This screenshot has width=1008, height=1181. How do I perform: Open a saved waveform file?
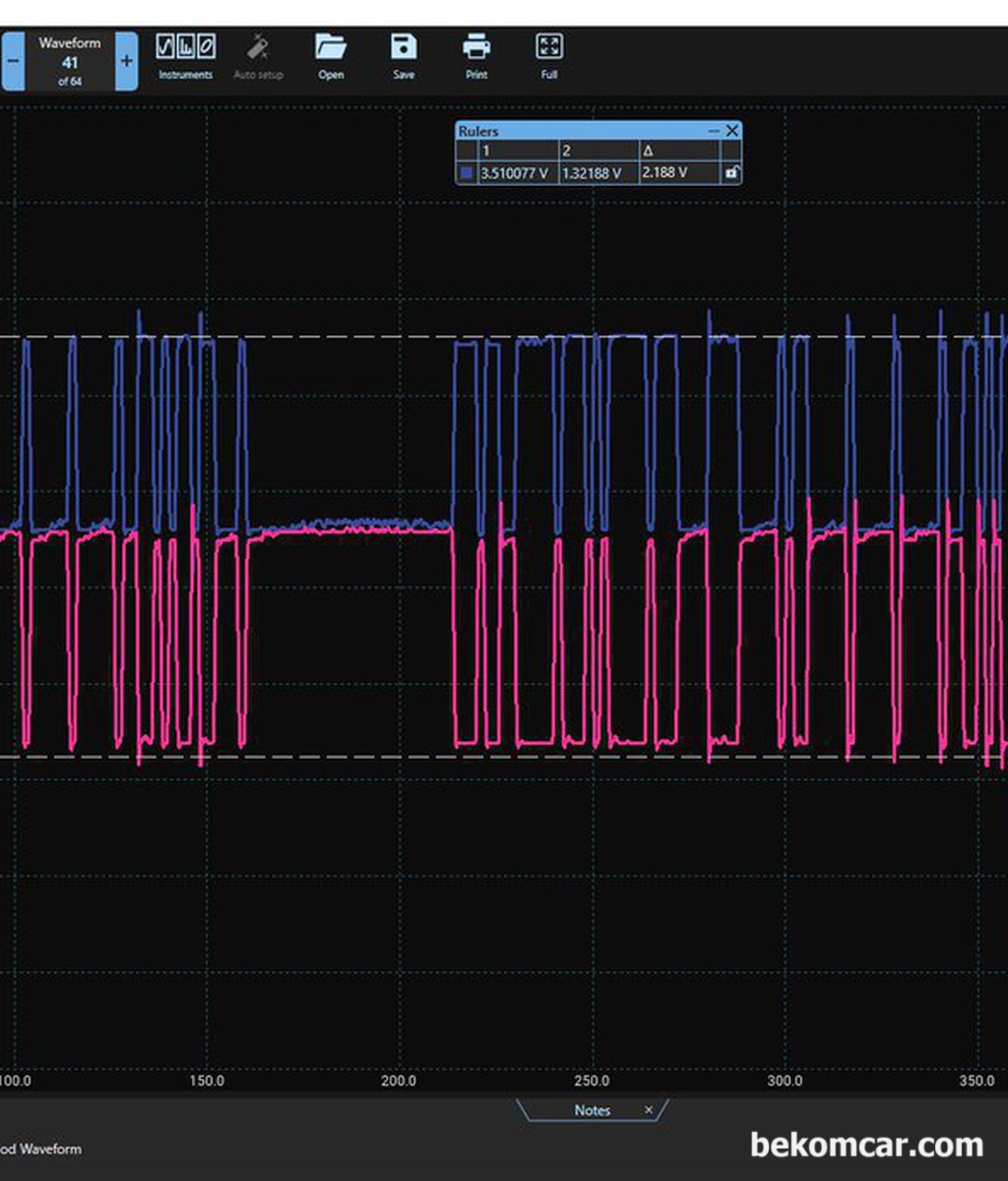click(x=331, y=58)
